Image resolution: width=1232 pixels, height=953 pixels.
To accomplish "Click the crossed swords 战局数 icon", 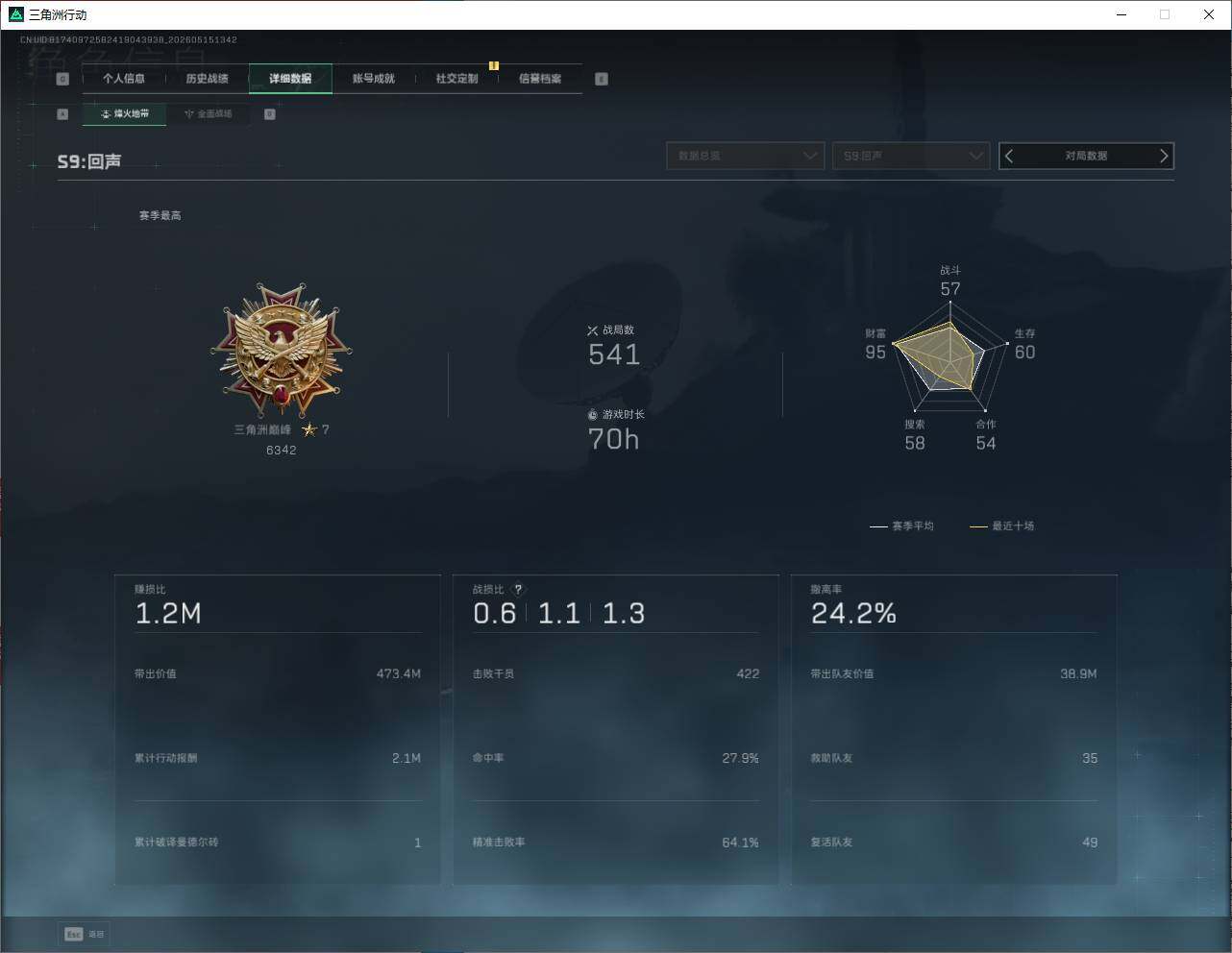I will 593,330.
